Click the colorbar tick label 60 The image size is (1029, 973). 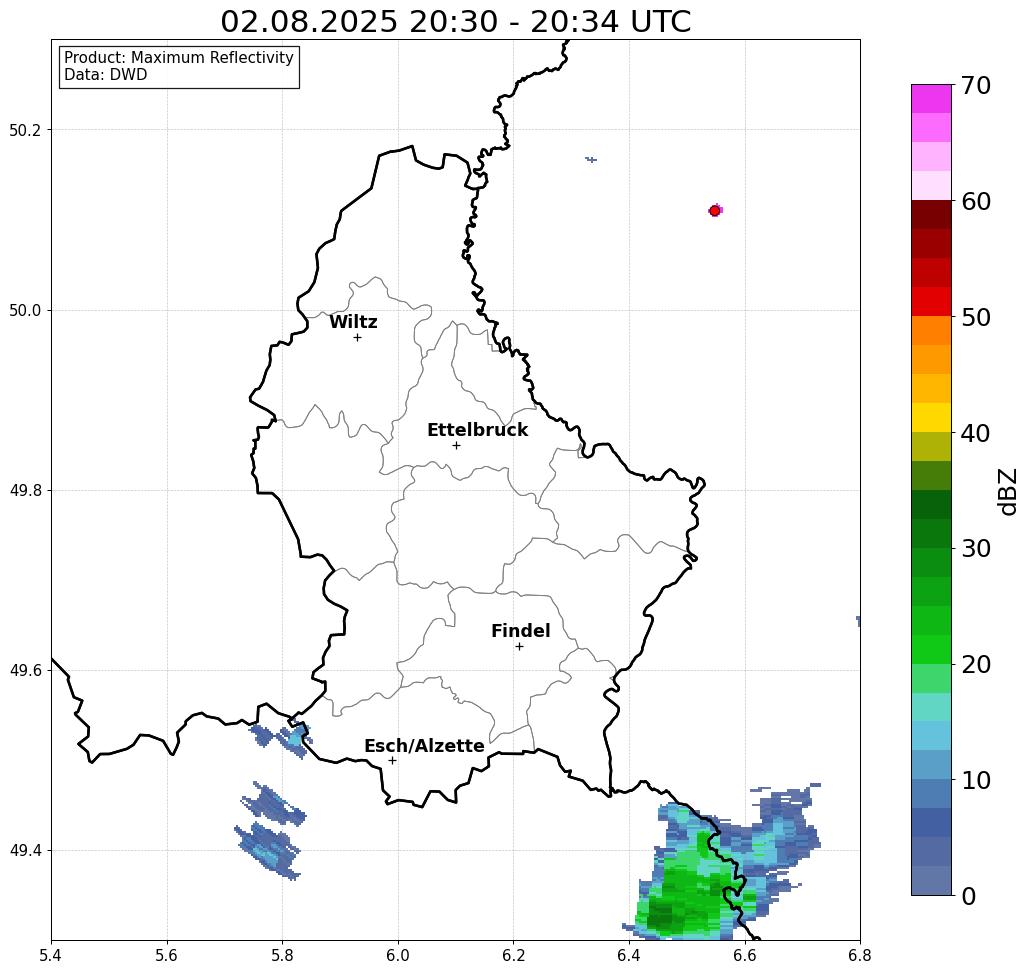click(x=975, y=201)
